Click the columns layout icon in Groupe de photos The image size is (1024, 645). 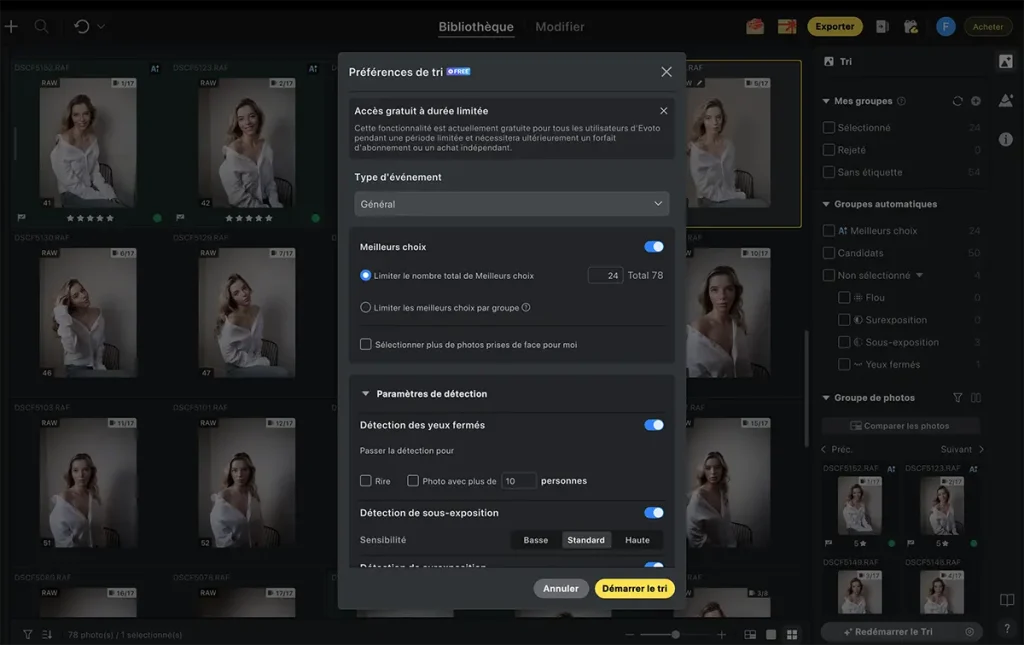pos(976,398)
